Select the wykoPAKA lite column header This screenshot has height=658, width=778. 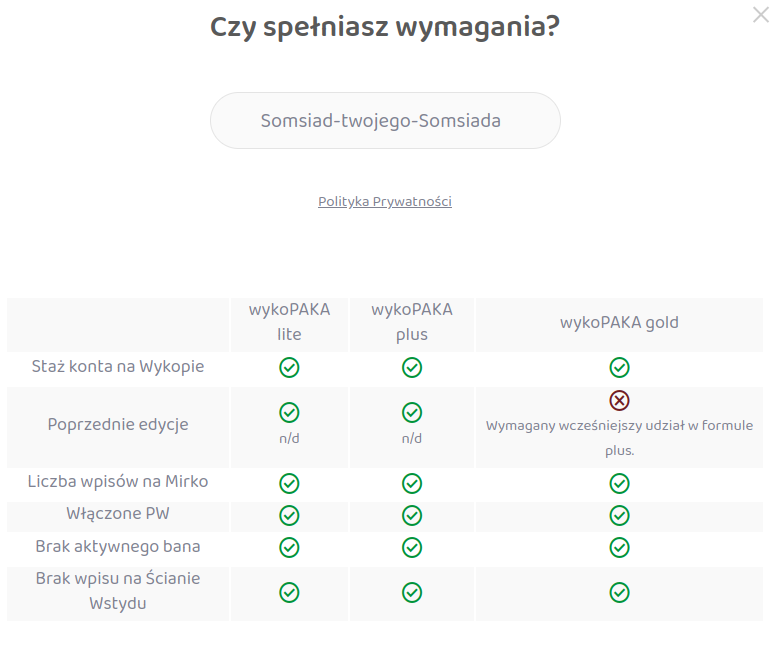[x=289, y=322]
